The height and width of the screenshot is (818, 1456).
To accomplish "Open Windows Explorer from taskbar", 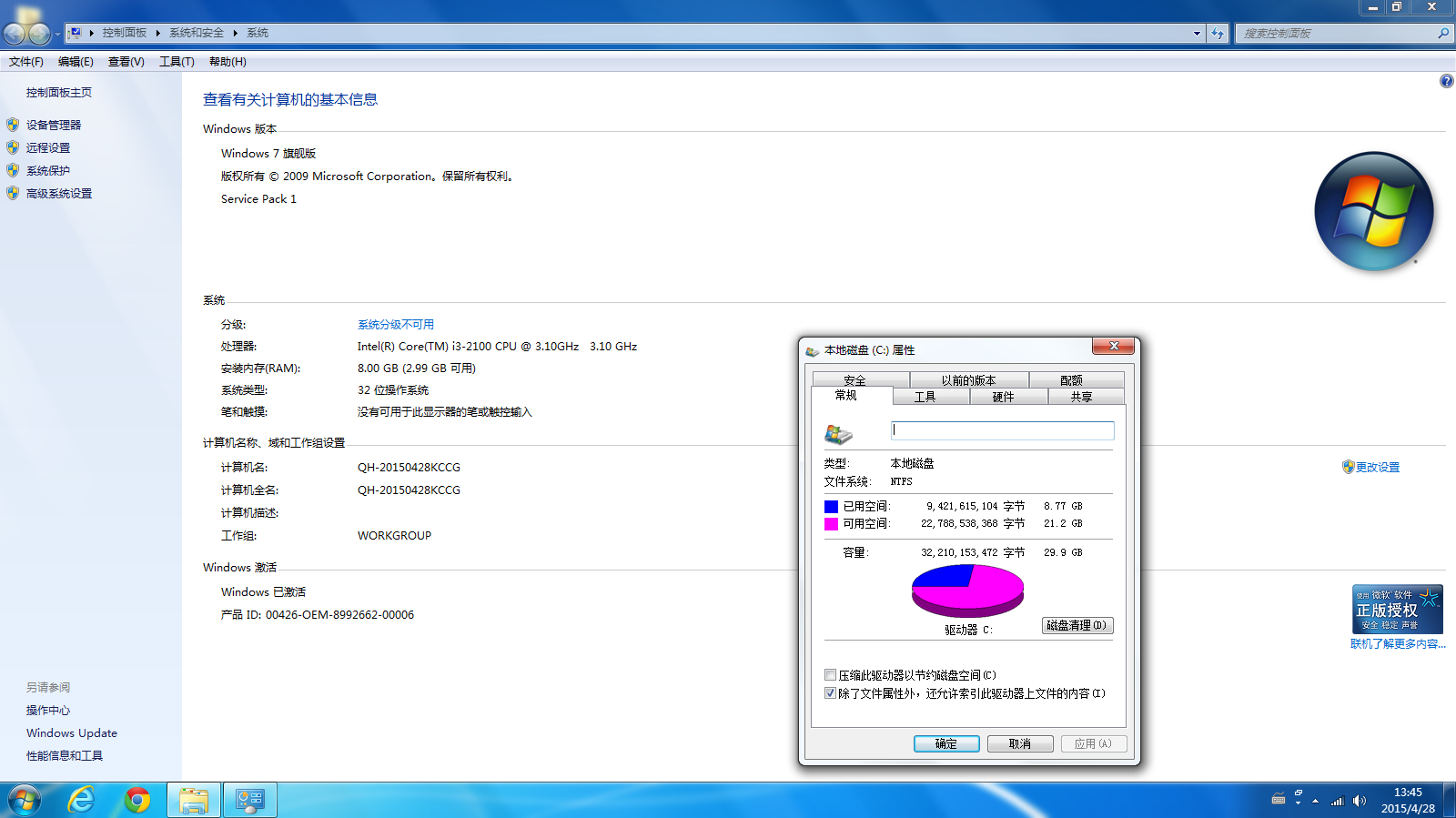I will pos(194,800).
